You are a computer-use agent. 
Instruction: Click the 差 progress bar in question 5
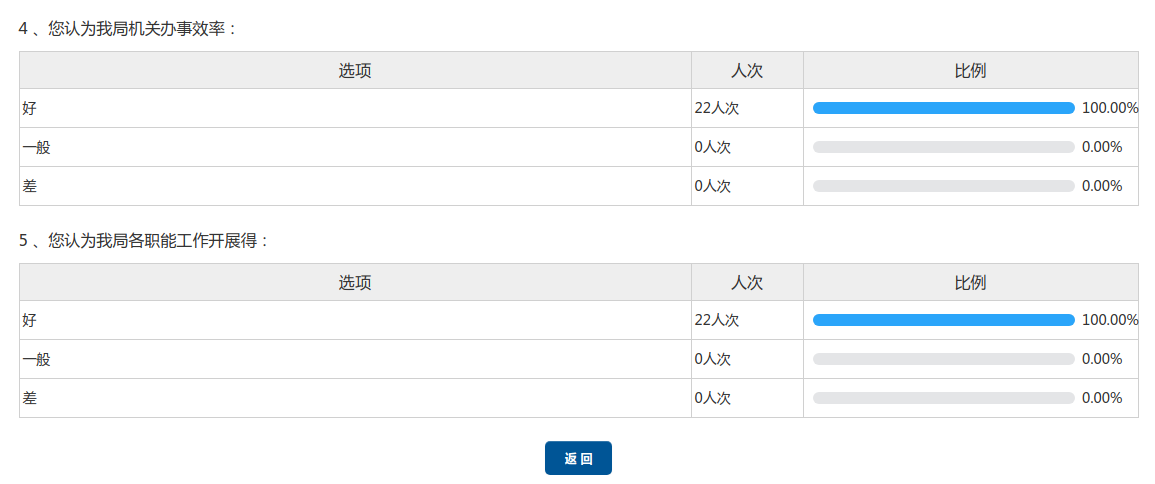pos(943,398)
